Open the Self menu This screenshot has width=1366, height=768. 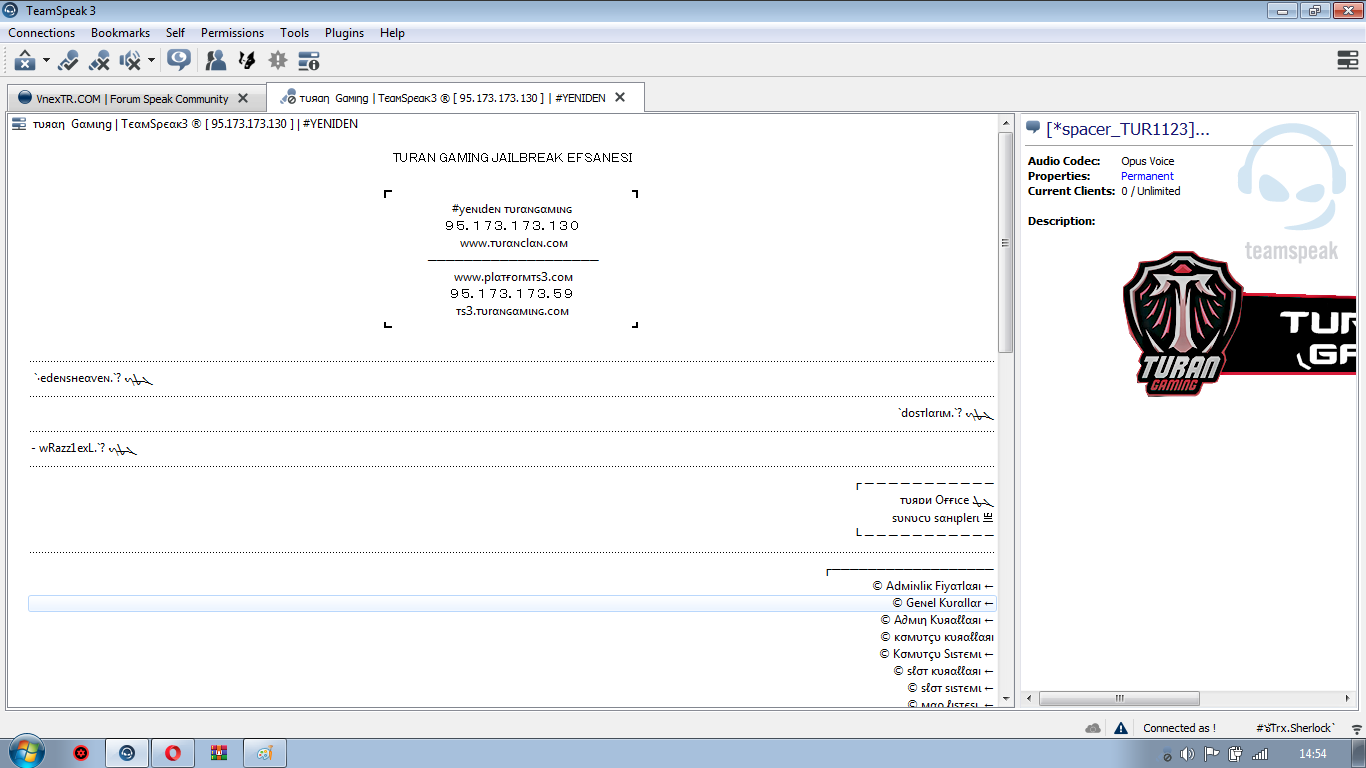pos(175,33)
